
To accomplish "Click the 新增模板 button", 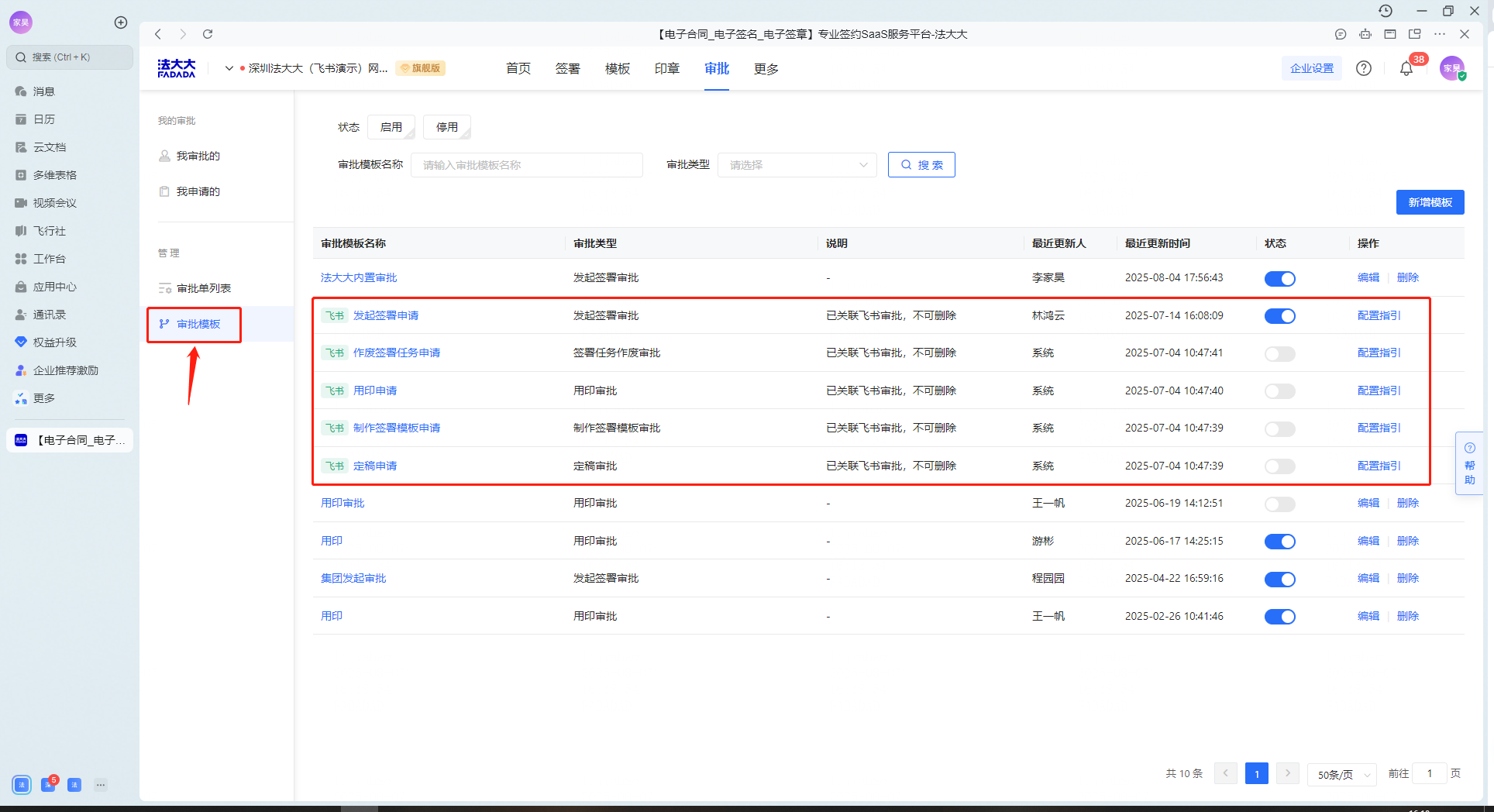I will point(1430,202).
